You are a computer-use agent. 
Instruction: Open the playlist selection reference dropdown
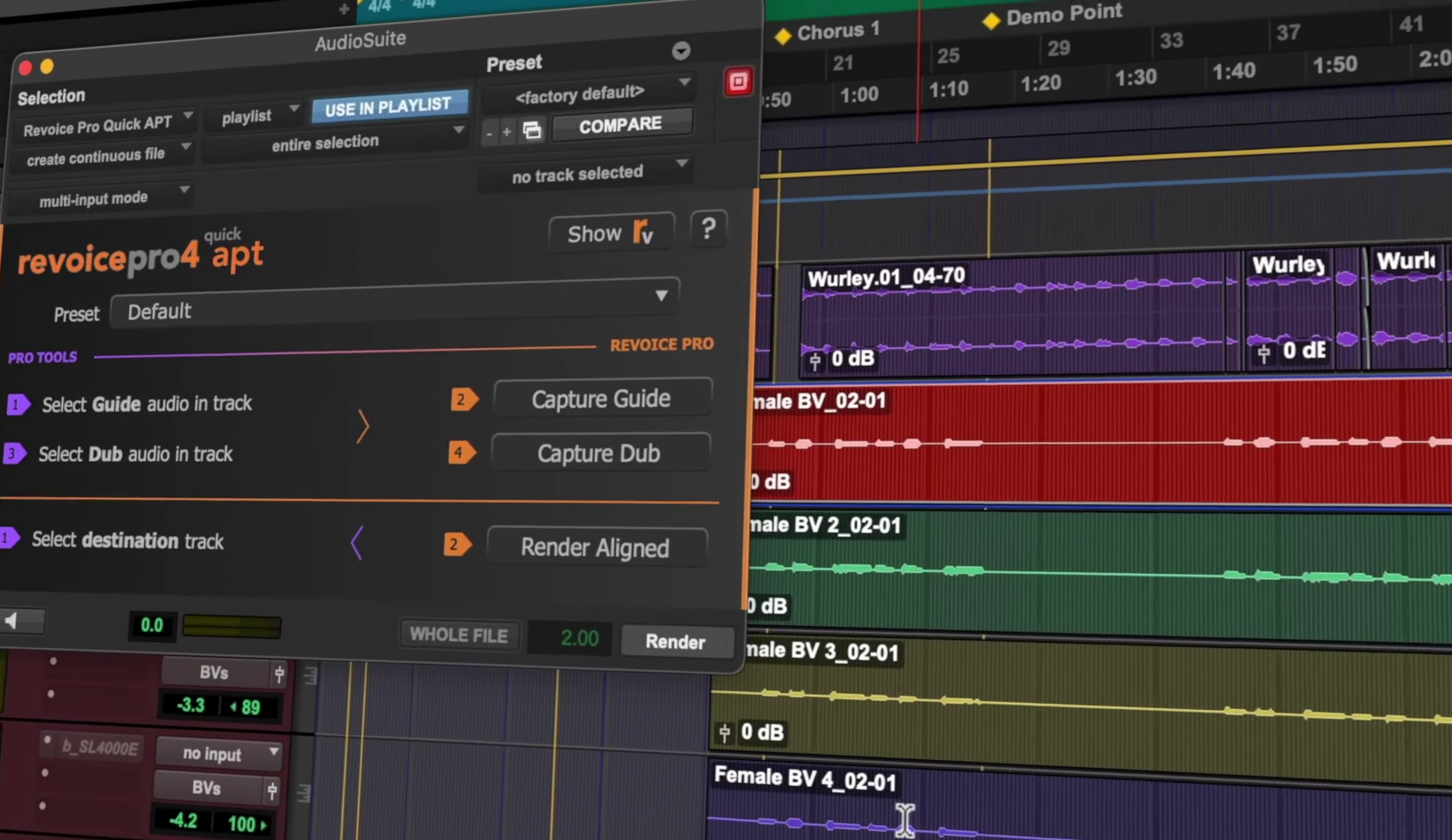point(256,117)
